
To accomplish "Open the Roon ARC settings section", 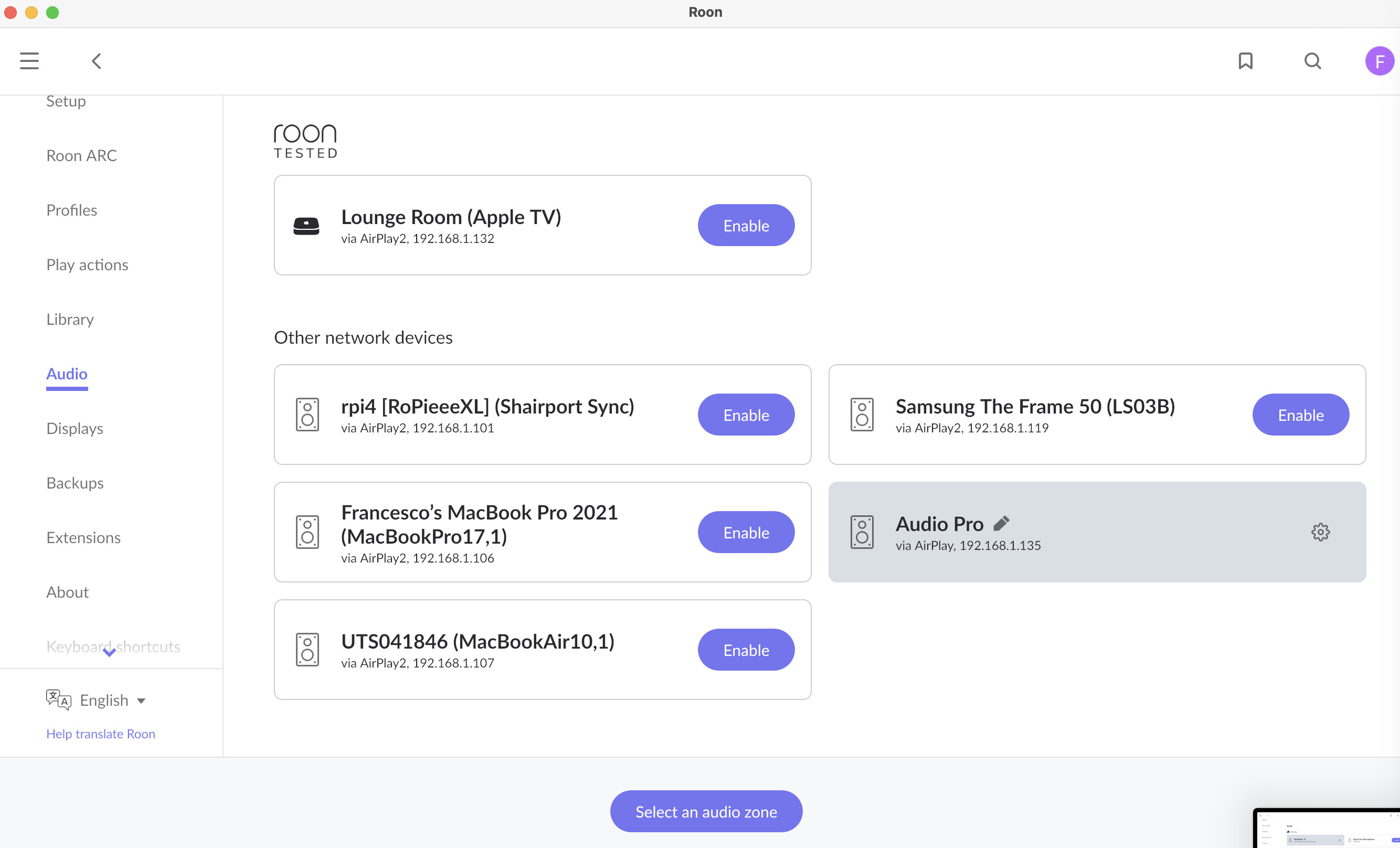I will [81, 155].
